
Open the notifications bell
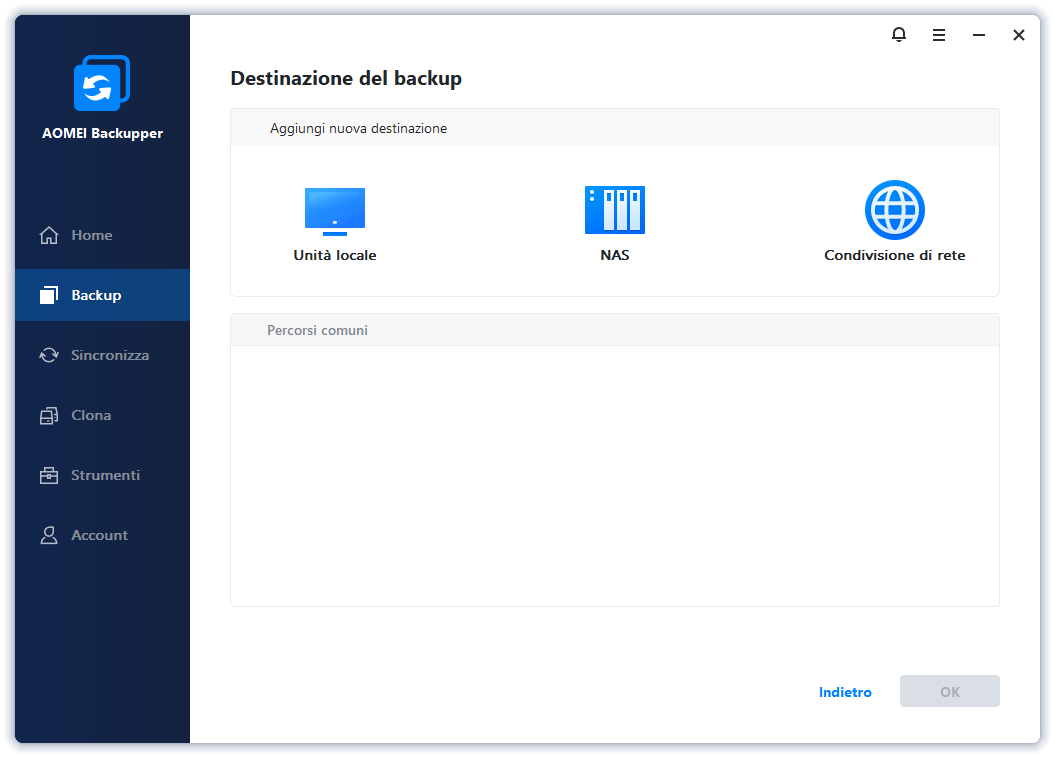coord(898,35)
